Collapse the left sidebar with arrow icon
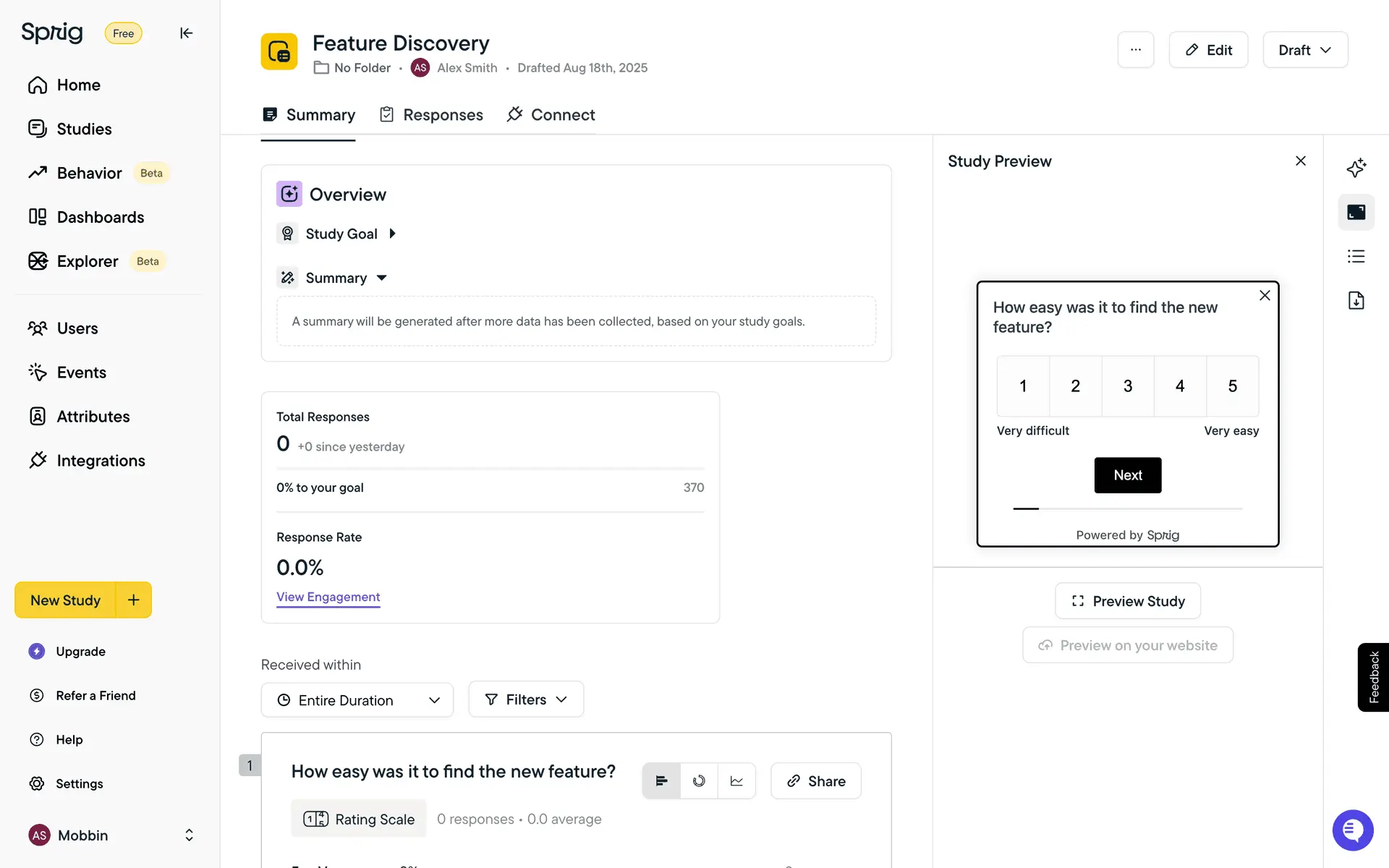 tap(186, 33)
